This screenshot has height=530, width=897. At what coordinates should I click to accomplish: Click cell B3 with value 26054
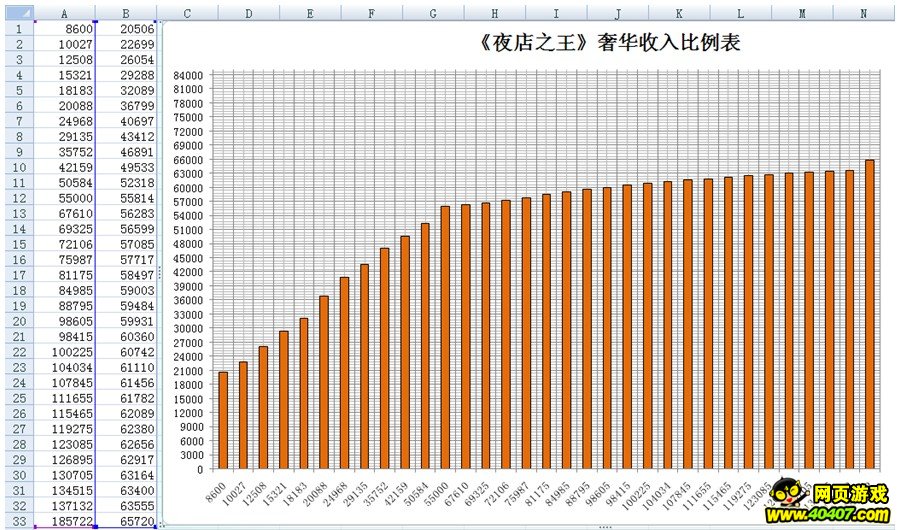[x=126, y=60]
